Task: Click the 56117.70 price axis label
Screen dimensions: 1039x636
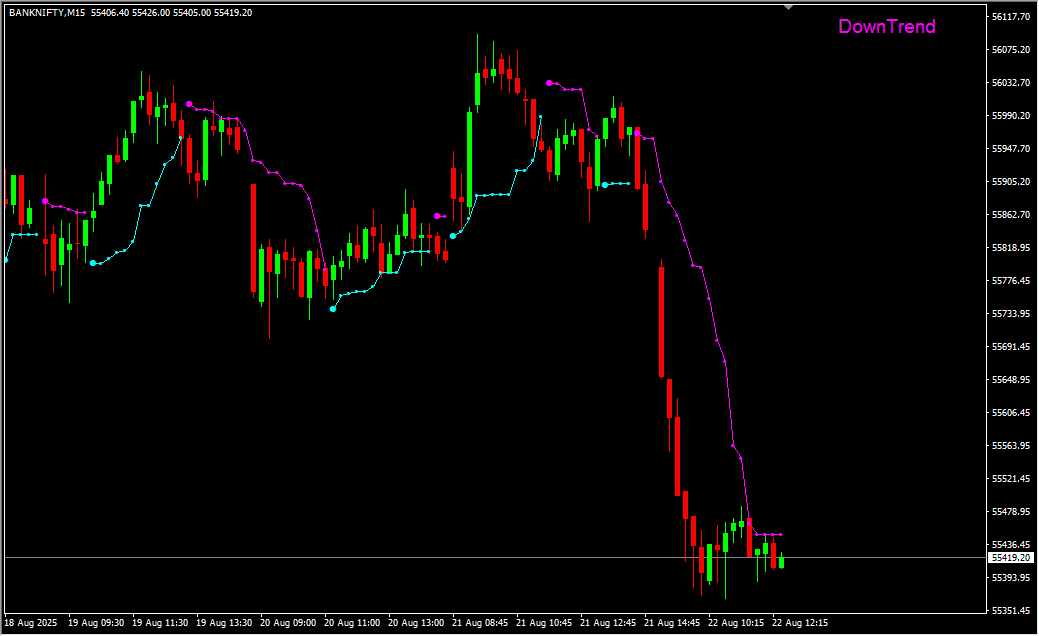Action: pos(1011,17)
